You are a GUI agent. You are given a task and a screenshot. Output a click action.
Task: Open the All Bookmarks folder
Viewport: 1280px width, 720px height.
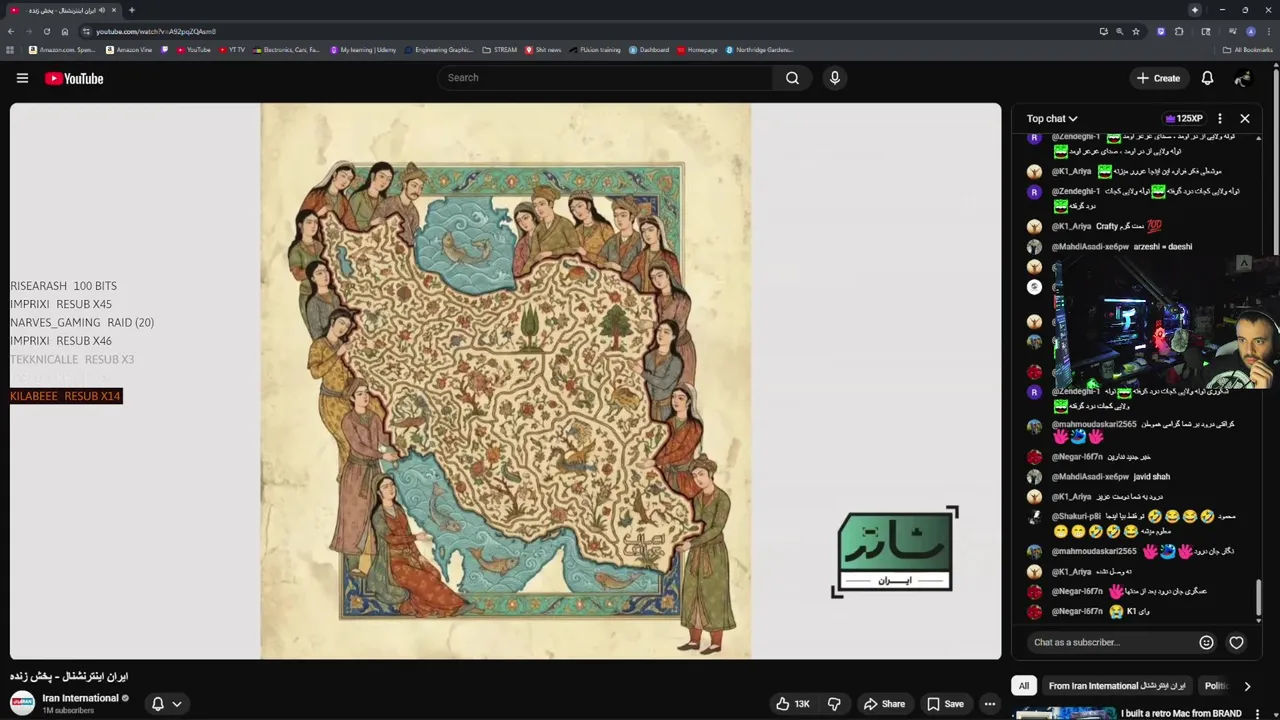(x=1248, y=49)
